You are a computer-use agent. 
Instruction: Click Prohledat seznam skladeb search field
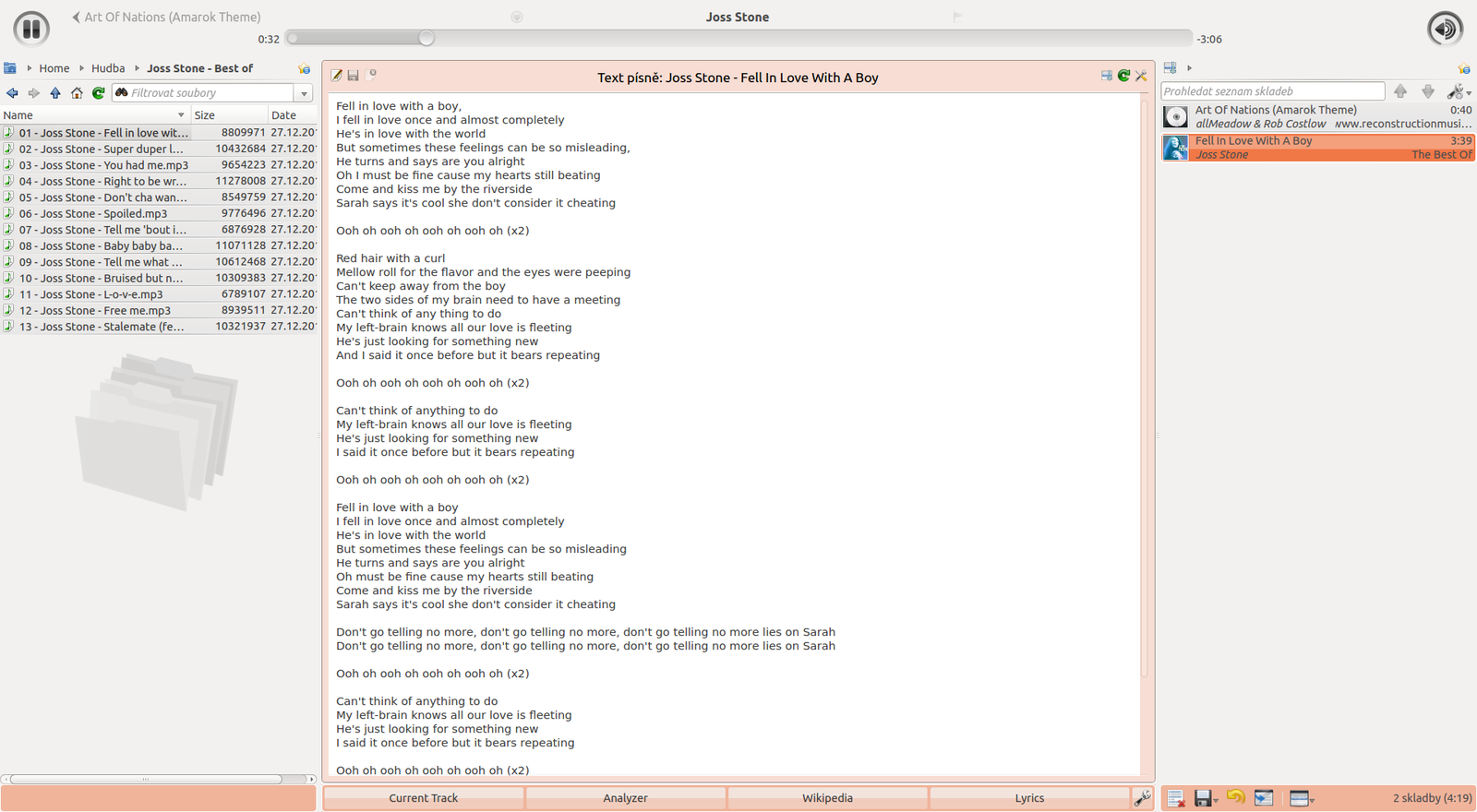pos(1273,91)
